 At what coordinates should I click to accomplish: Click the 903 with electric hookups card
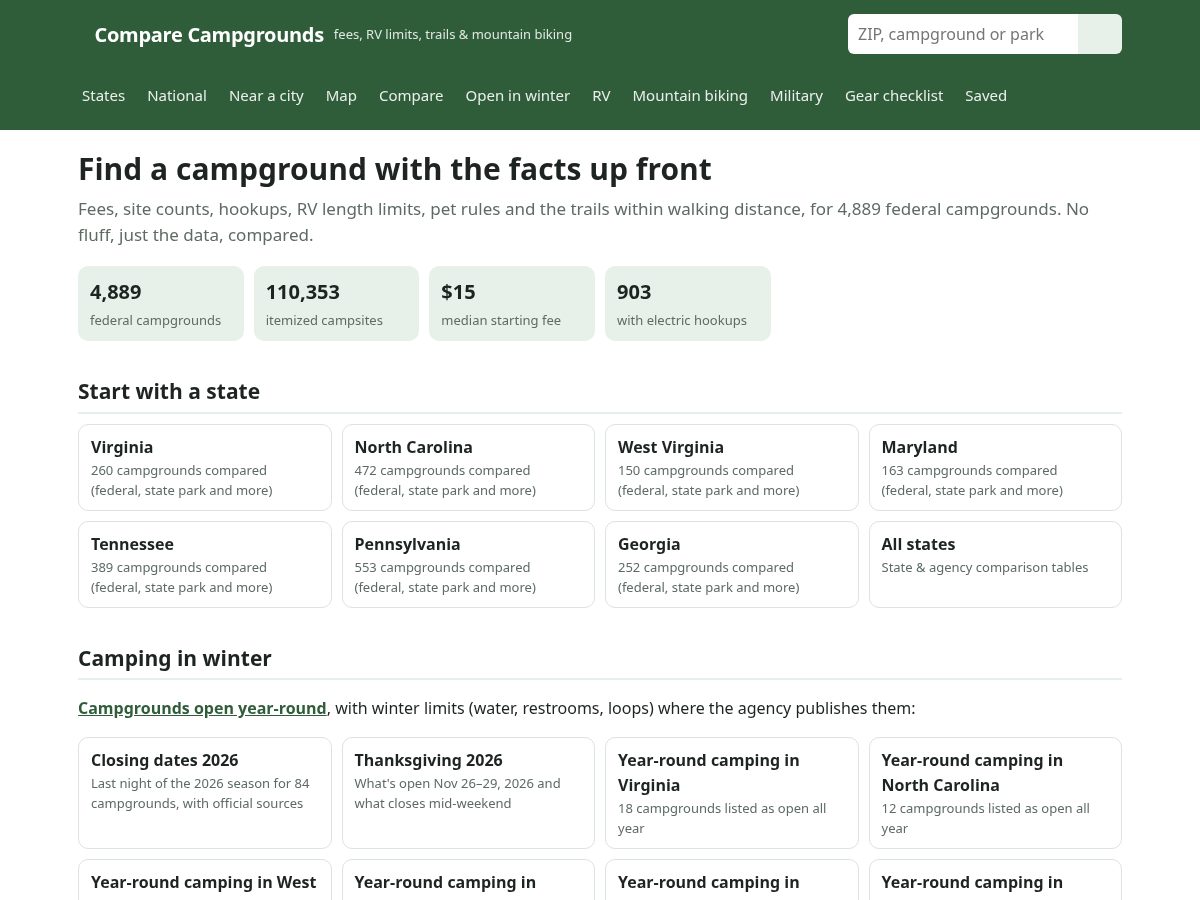point(688,303)
